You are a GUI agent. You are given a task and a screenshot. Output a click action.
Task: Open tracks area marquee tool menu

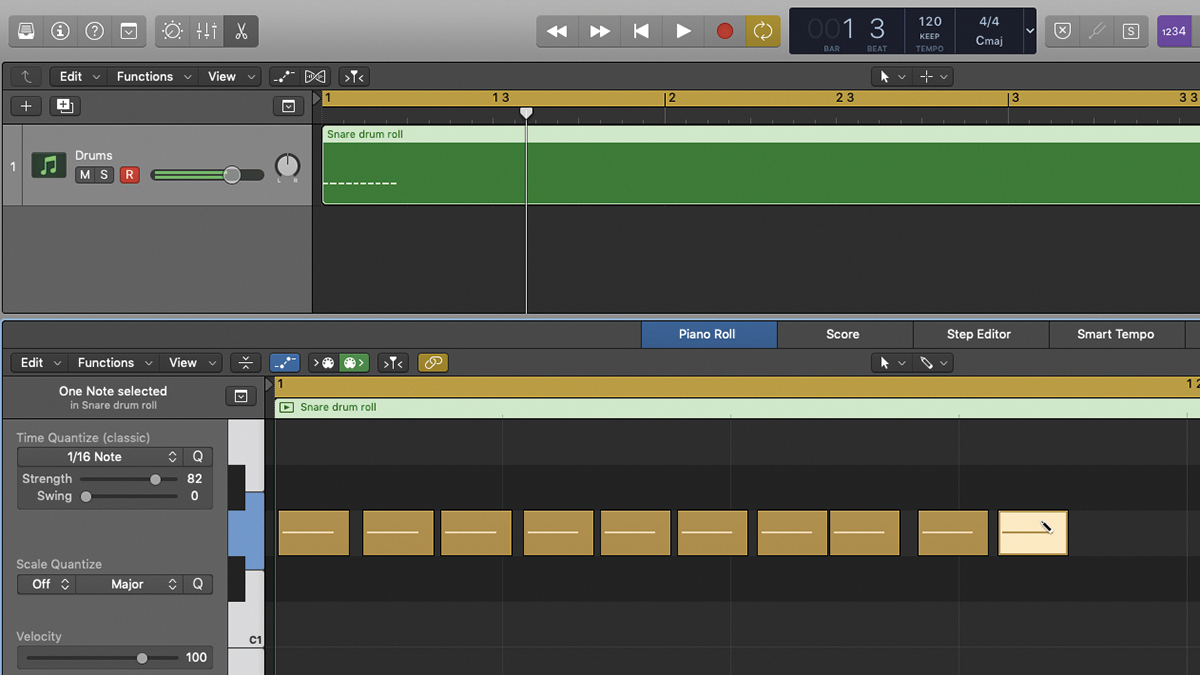pyautogui.click(x=932, y=76)
